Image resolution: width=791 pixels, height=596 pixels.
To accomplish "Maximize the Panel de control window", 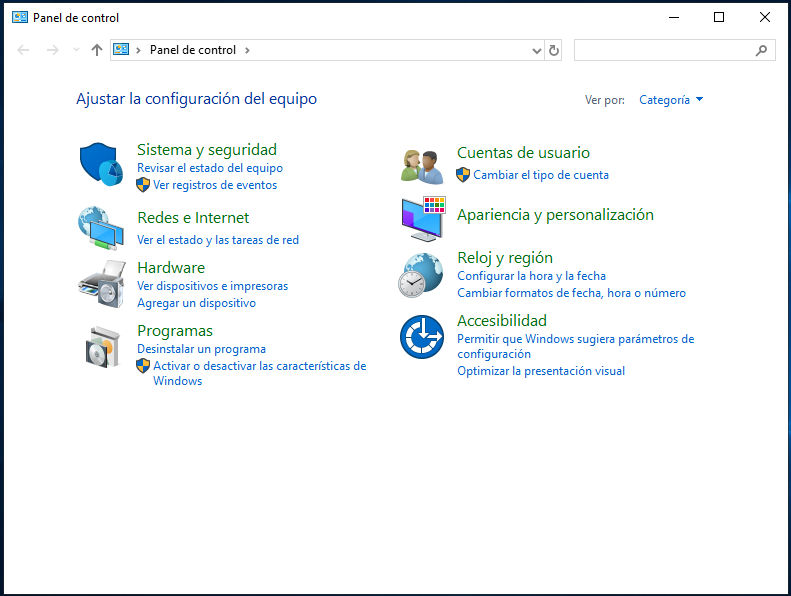I will pyautogui.click(x=719, y=18).
